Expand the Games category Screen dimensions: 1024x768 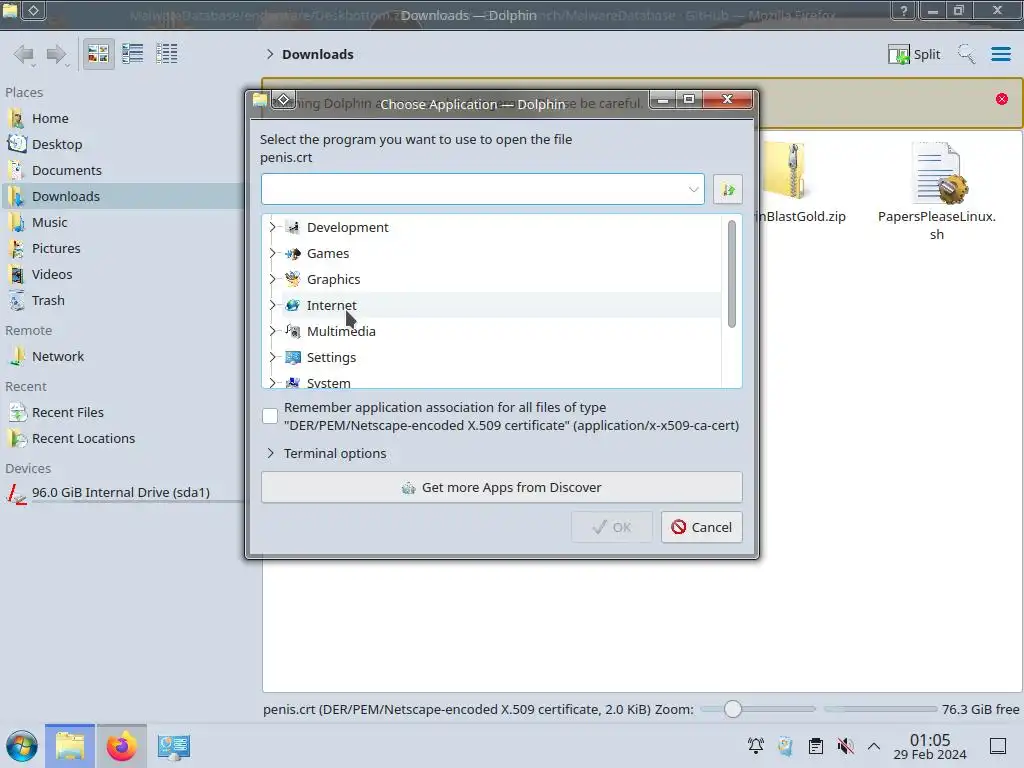pos(272,253)
